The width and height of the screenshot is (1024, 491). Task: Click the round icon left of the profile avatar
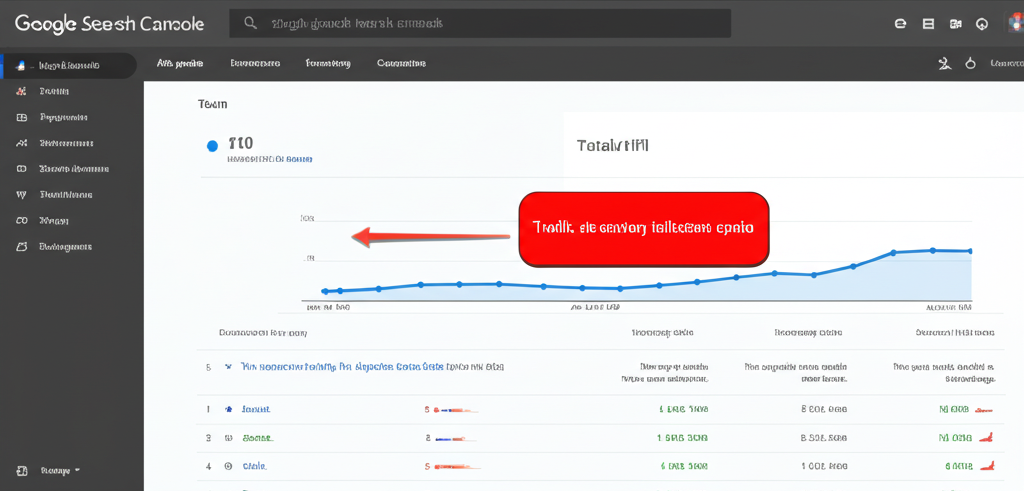point(982,23)
